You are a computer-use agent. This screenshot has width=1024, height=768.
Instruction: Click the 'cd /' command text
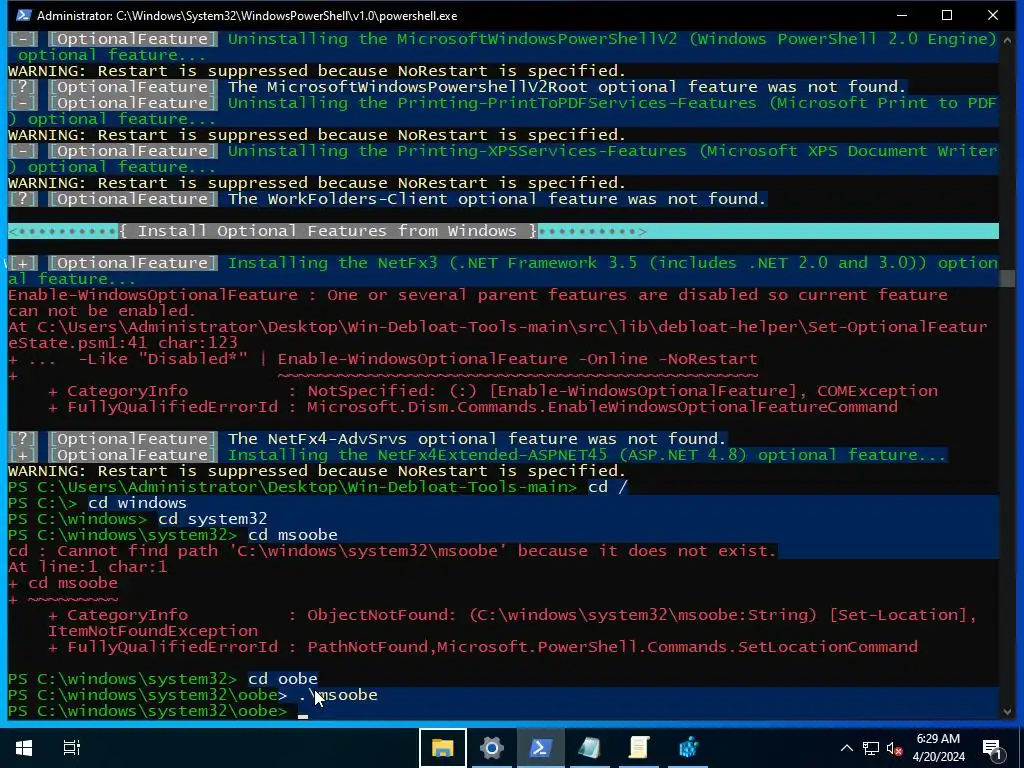pos(607,487)
